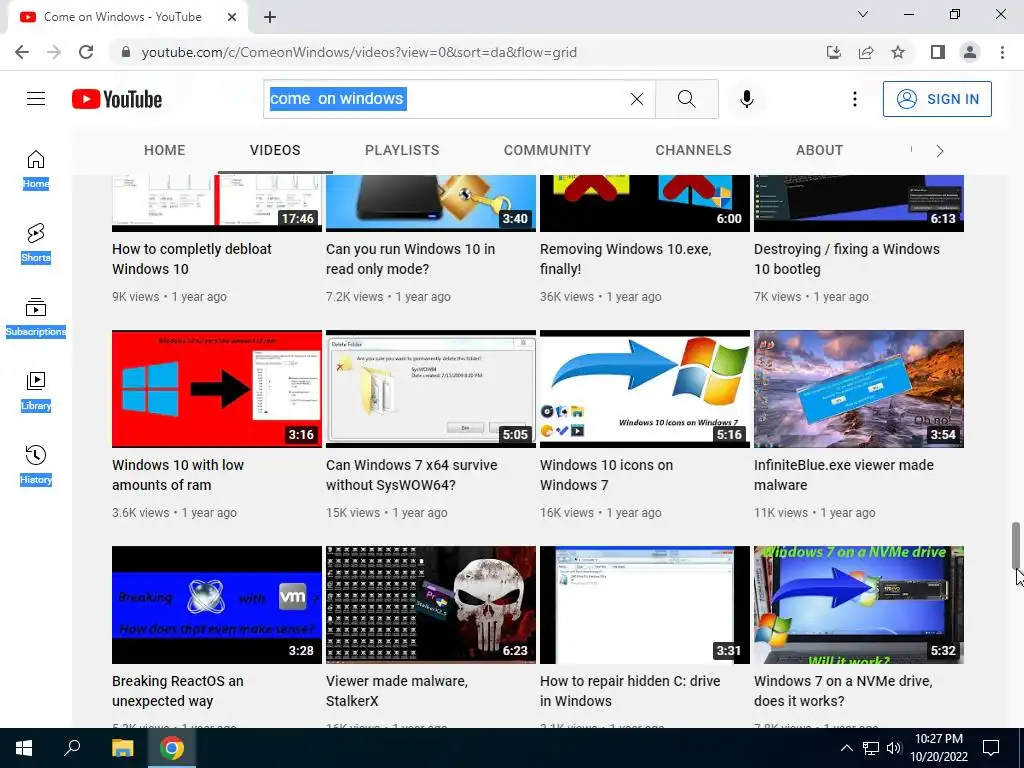Click the Breaking ReactOS thumbnail 3:28

tap(217, 605)
